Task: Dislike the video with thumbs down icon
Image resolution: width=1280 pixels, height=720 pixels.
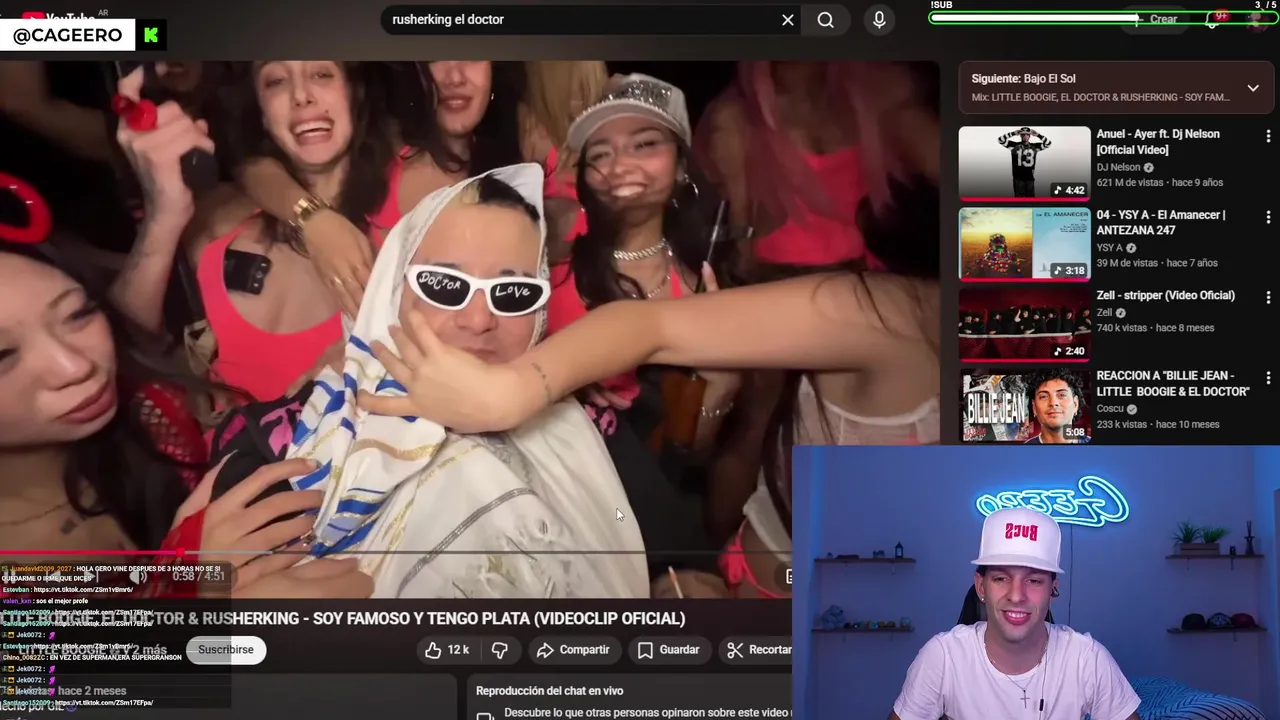Action: 499,650
